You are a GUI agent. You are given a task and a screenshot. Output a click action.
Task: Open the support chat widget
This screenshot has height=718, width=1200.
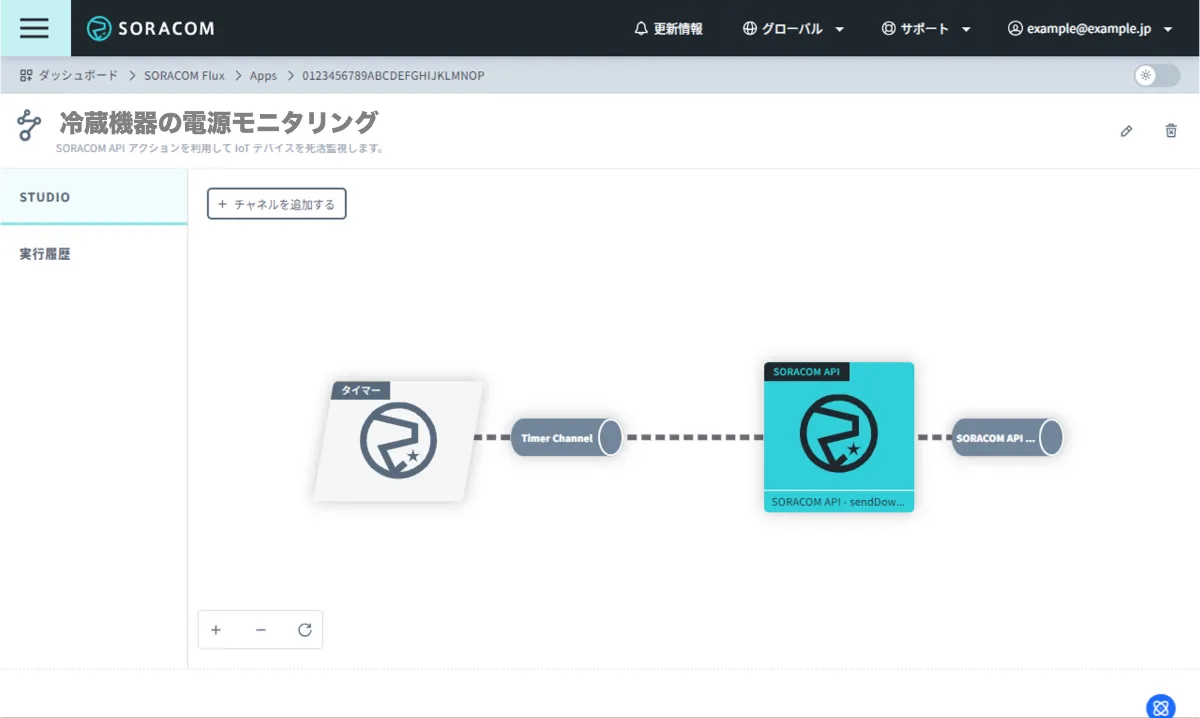pos(1160,707)
